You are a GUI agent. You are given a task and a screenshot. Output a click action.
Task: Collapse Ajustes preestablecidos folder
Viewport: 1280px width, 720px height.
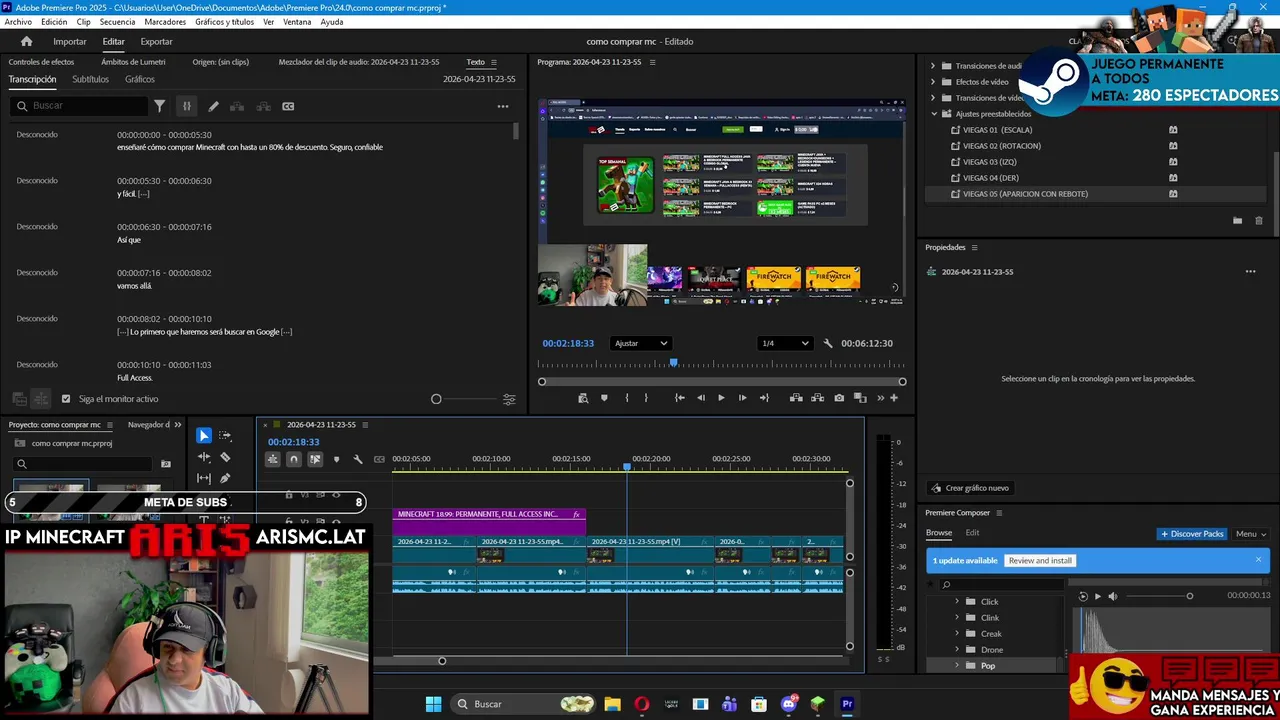(x=934, y=114)
